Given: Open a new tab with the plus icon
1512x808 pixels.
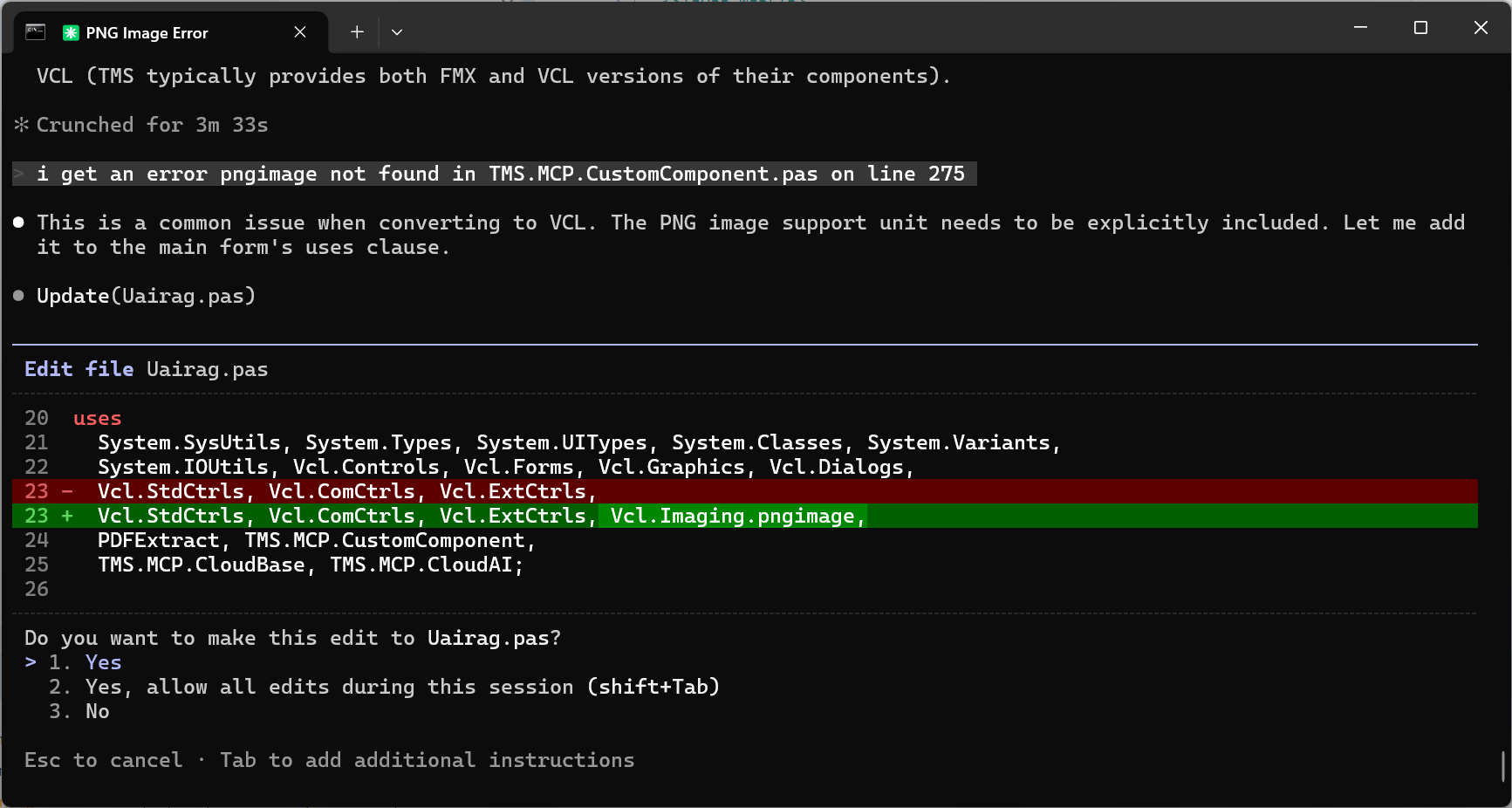Looking at the screenshot, I should 356,31.
